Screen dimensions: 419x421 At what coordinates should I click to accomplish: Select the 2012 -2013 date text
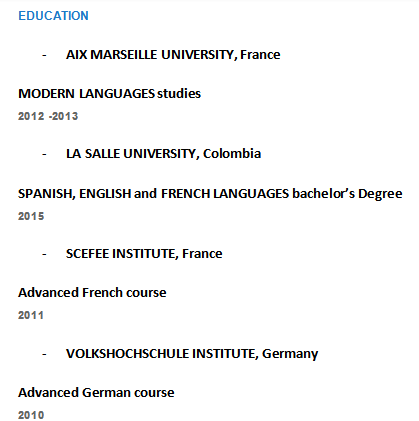click(48, 116)
